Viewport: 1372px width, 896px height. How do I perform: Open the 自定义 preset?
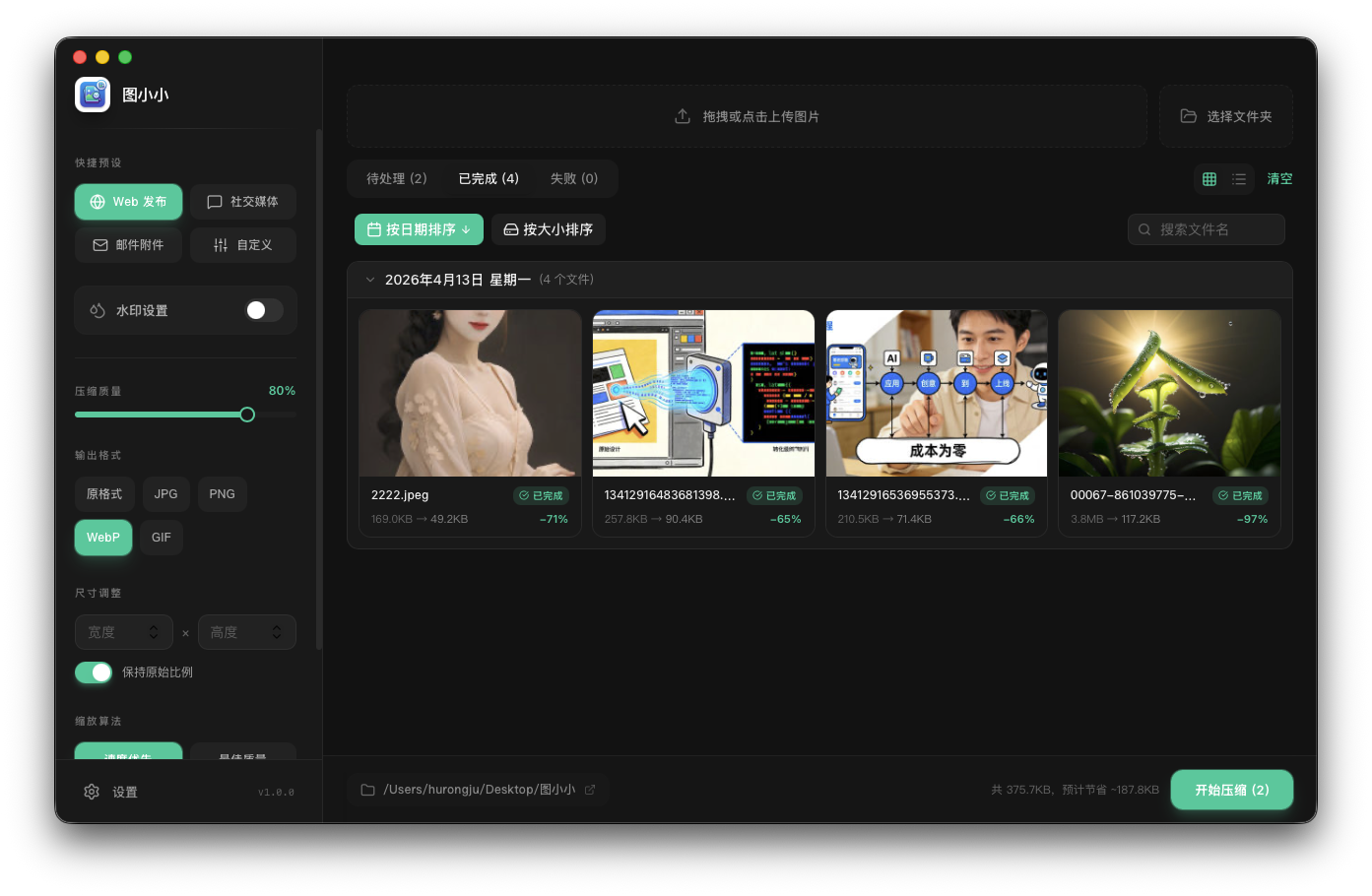pos(243,245)
